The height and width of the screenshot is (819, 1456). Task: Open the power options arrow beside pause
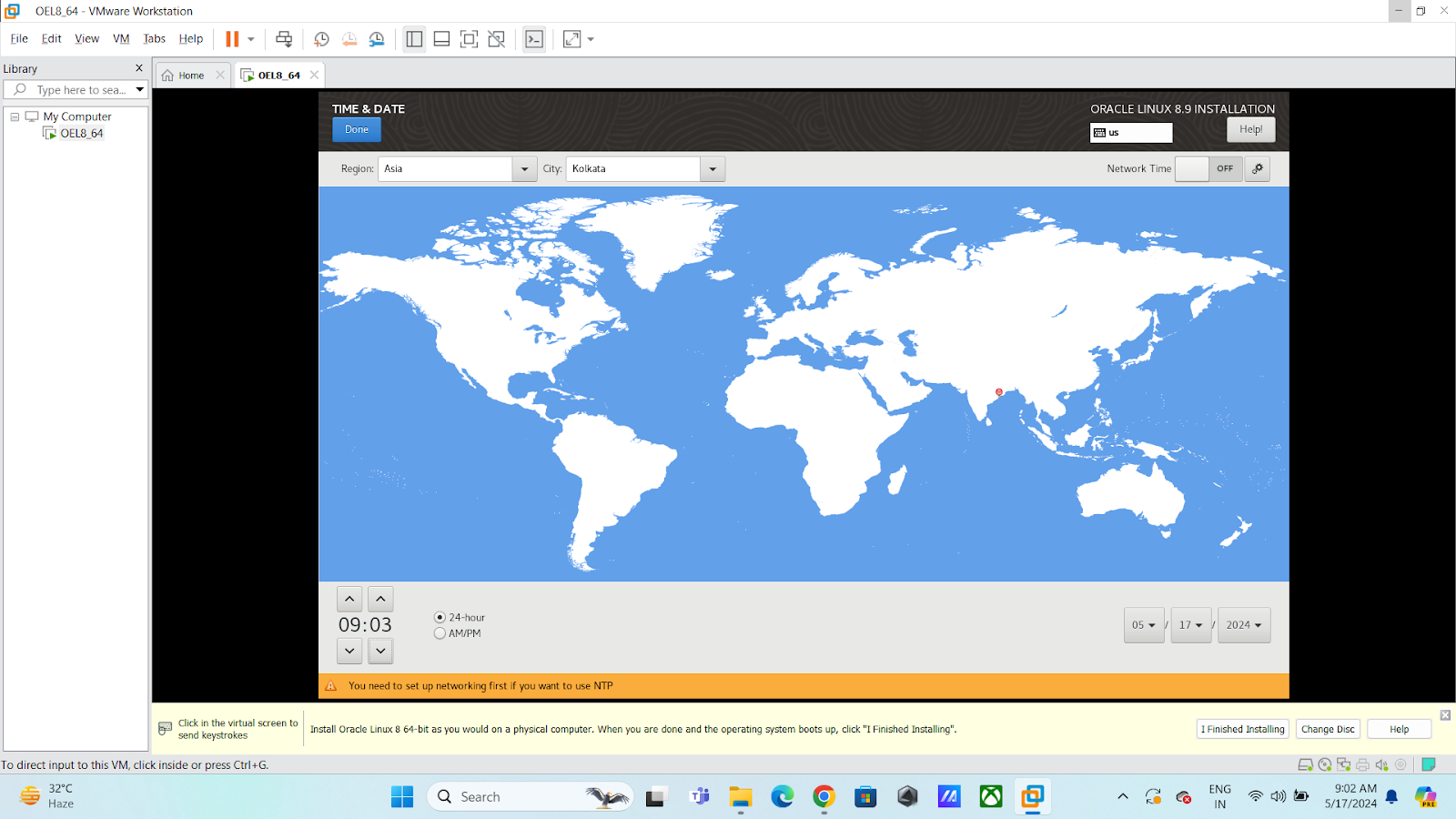[x=251, y=39]
